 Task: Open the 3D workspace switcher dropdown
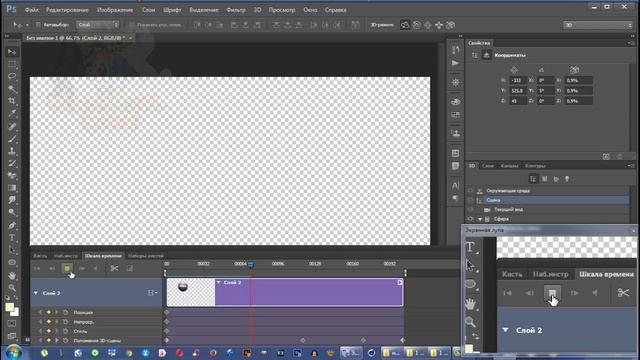598,25
